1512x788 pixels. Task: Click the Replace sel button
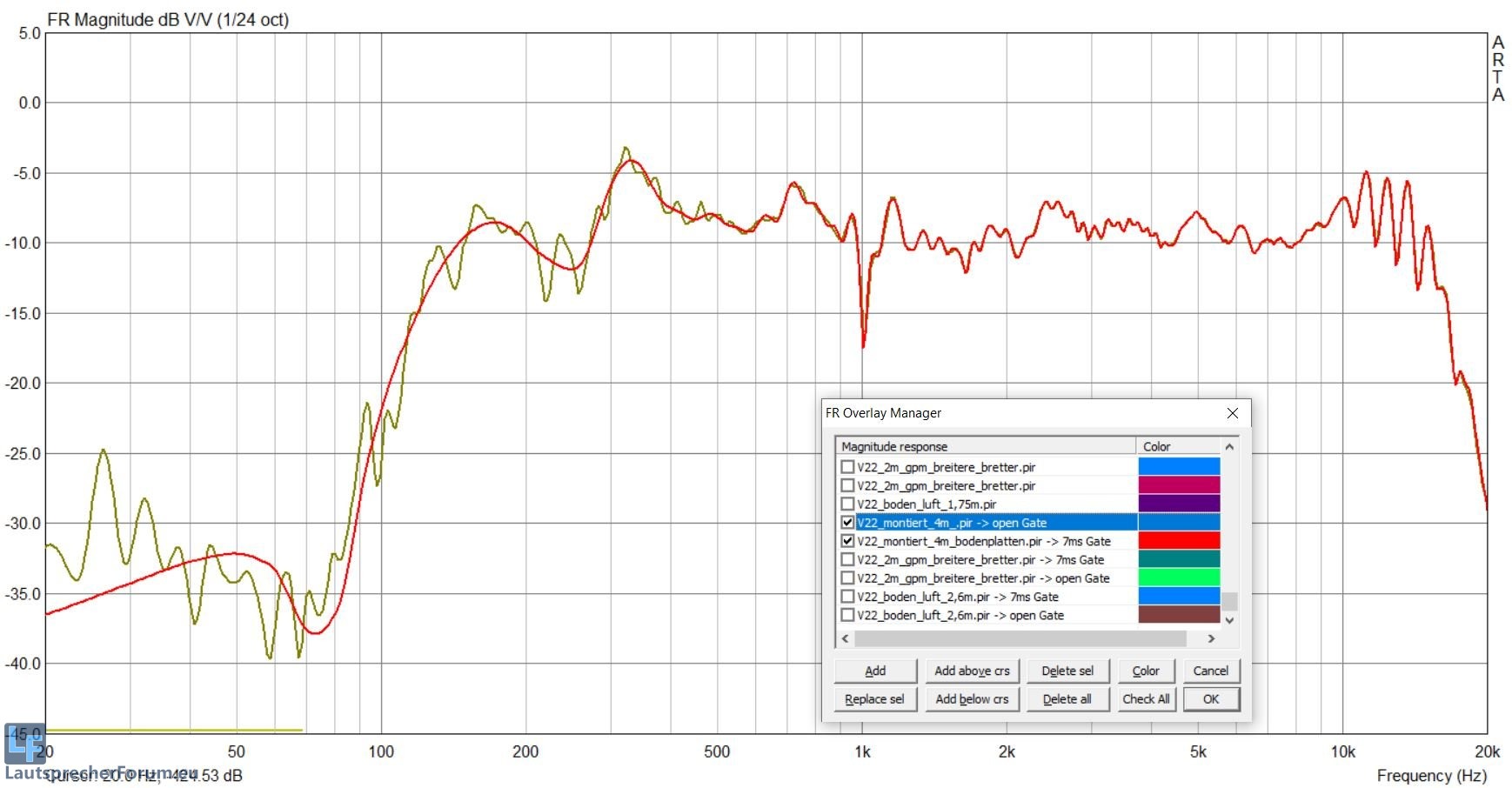point(874,699)
